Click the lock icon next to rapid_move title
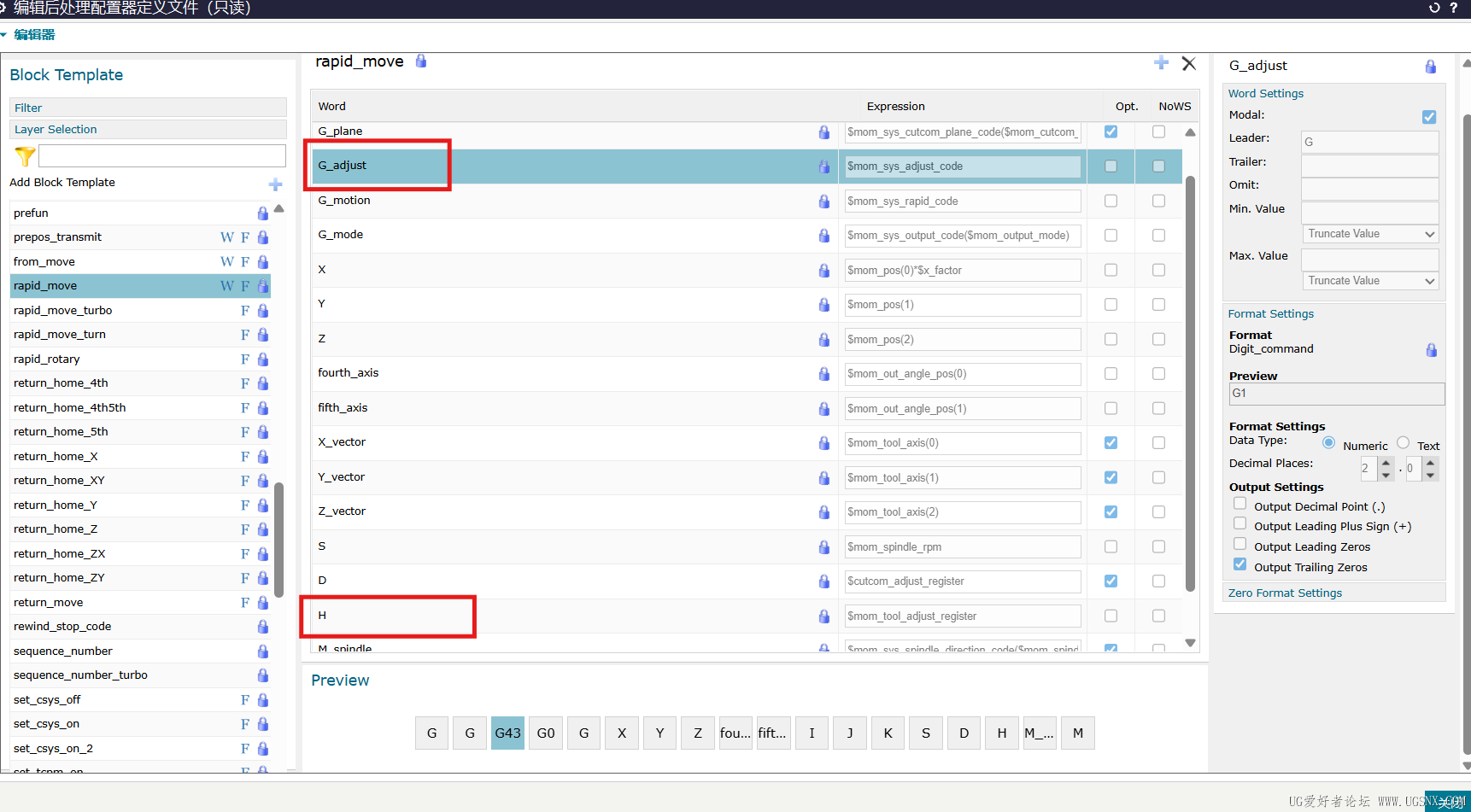Image resolution: width=1471 pixels, height=812 pixels. [x=421, y=61]
